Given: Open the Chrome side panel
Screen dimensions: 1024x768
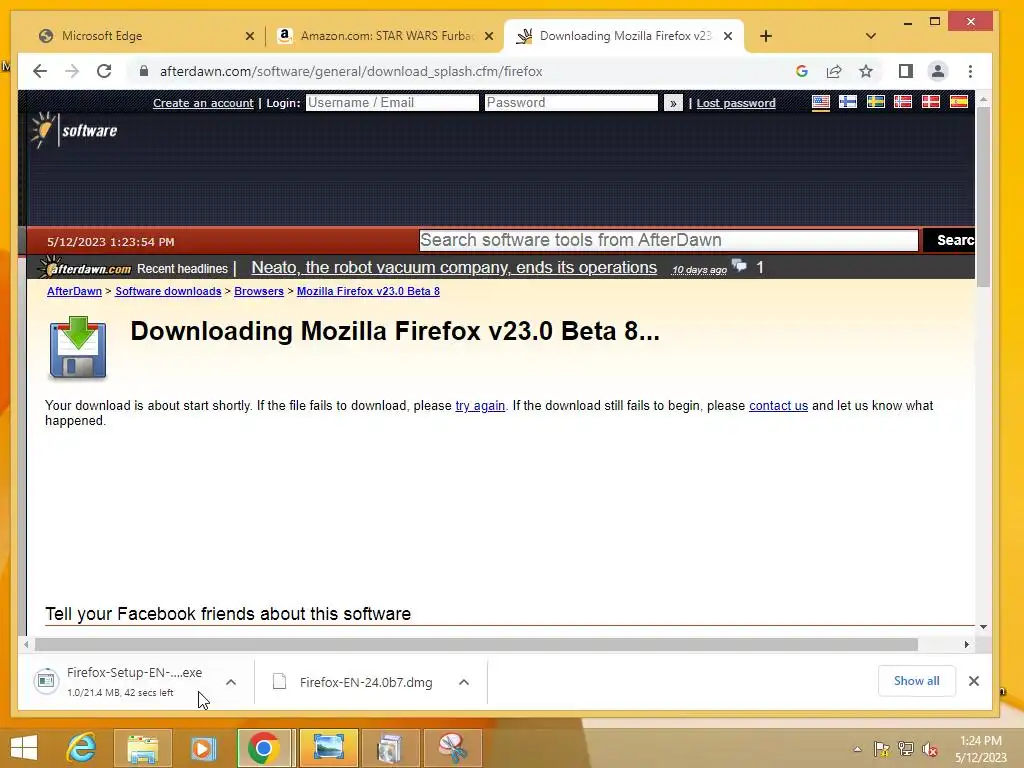Looking at the screenshot, I should 906,71.
